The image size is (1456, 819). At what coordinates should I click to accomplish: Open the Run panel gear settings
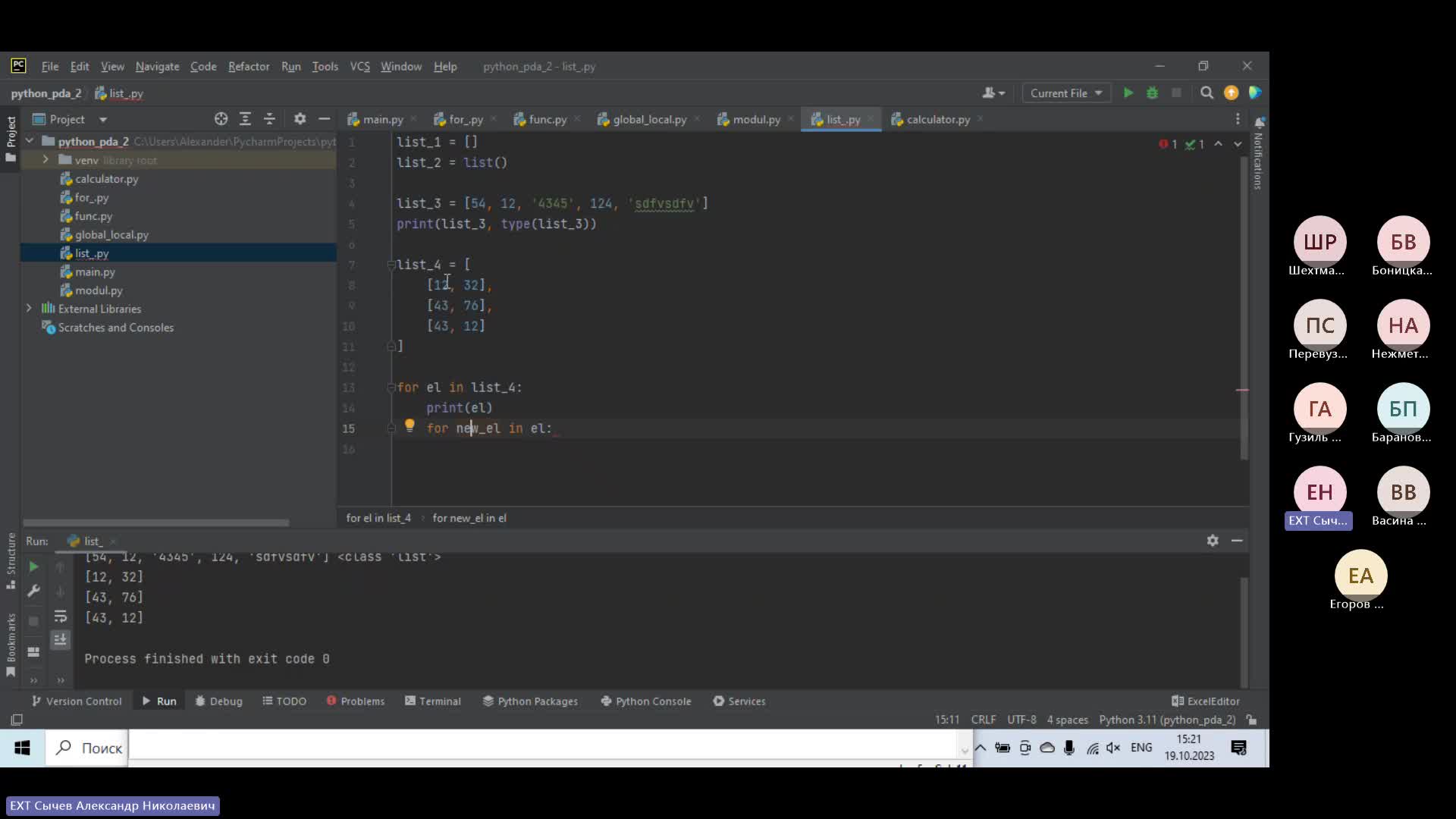coord(1213,541)
